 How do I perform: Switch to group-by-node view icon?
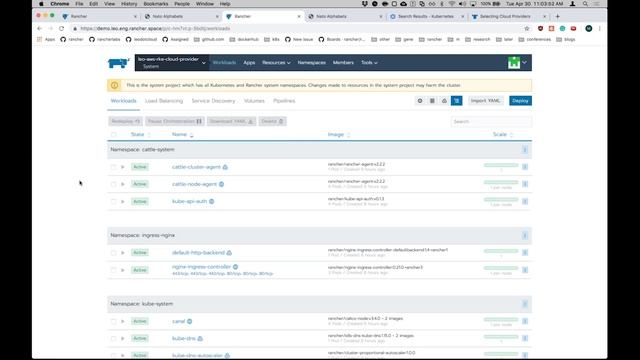444,101
